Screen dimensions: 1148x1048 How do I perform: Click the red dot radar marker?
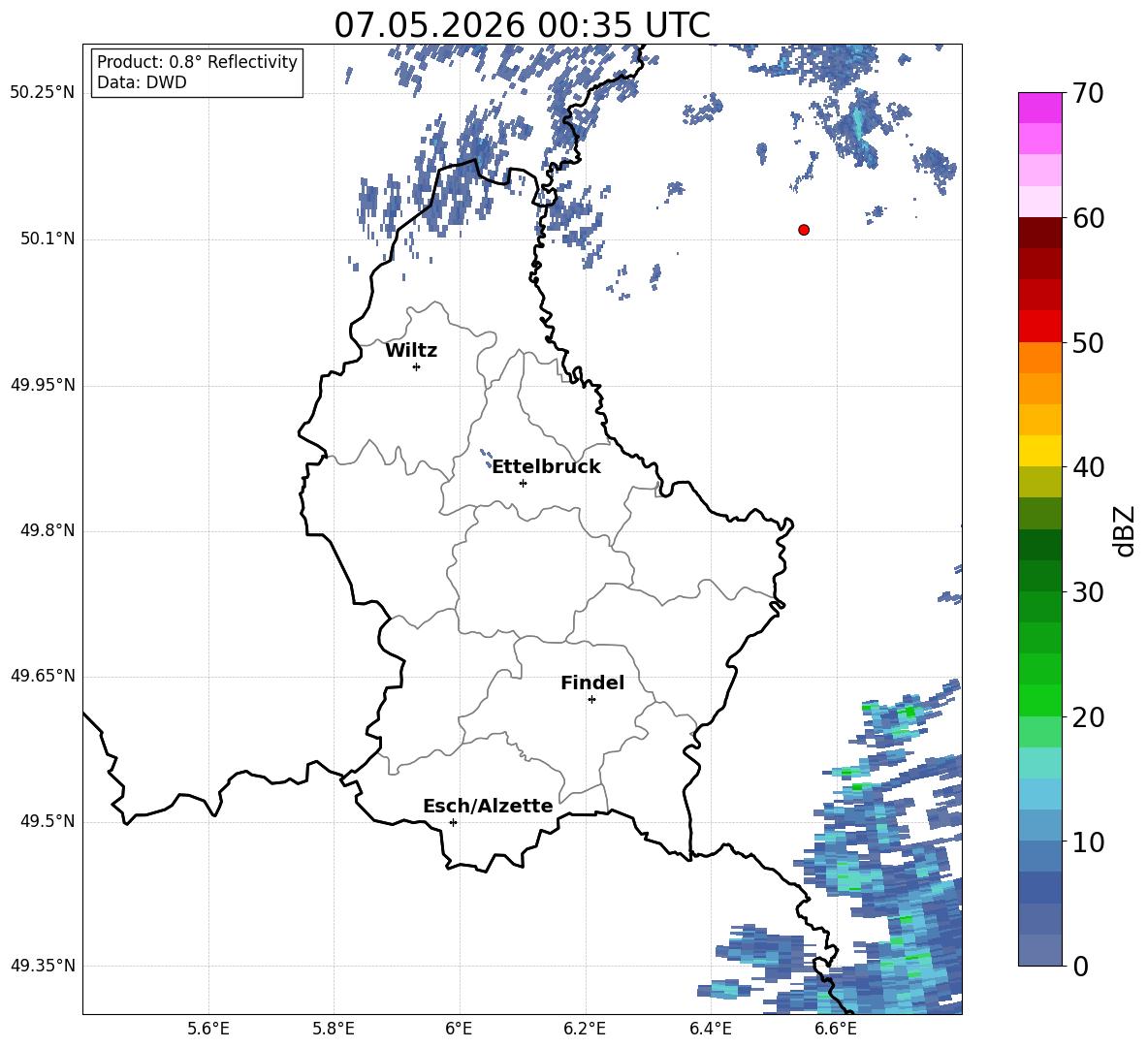point(804,230)
